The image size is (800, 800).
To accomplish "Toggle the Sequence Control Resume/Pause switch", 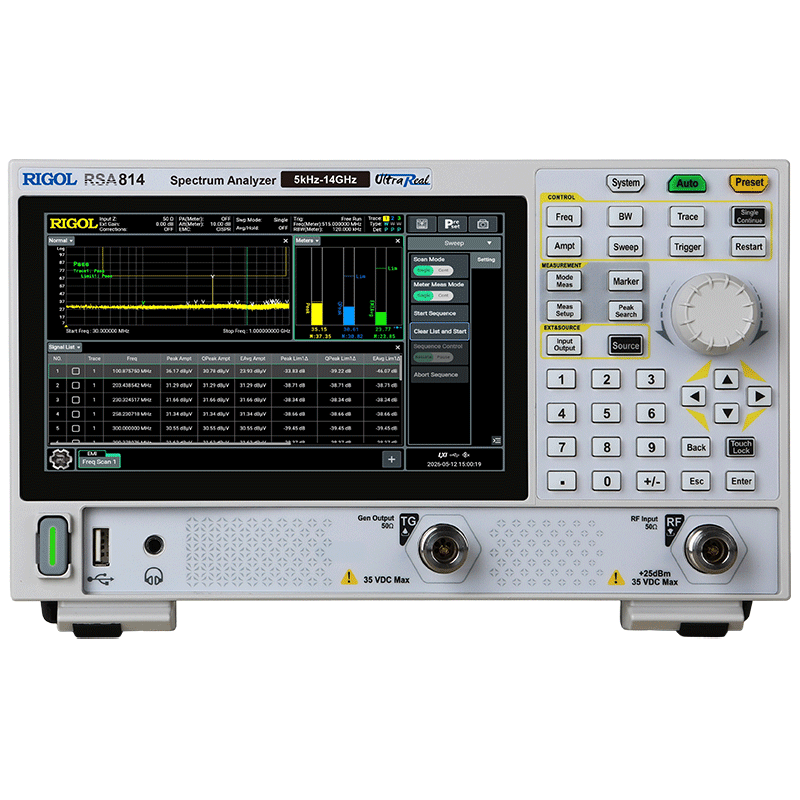I will [433, 357].
